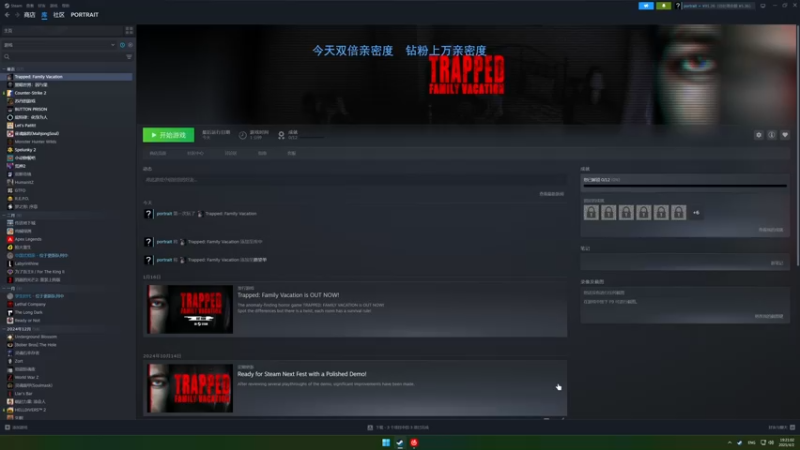Viewport: 800px width, 450px height.
Task: Open advanced filter icon beside search
Action: [x=129, y=57]
